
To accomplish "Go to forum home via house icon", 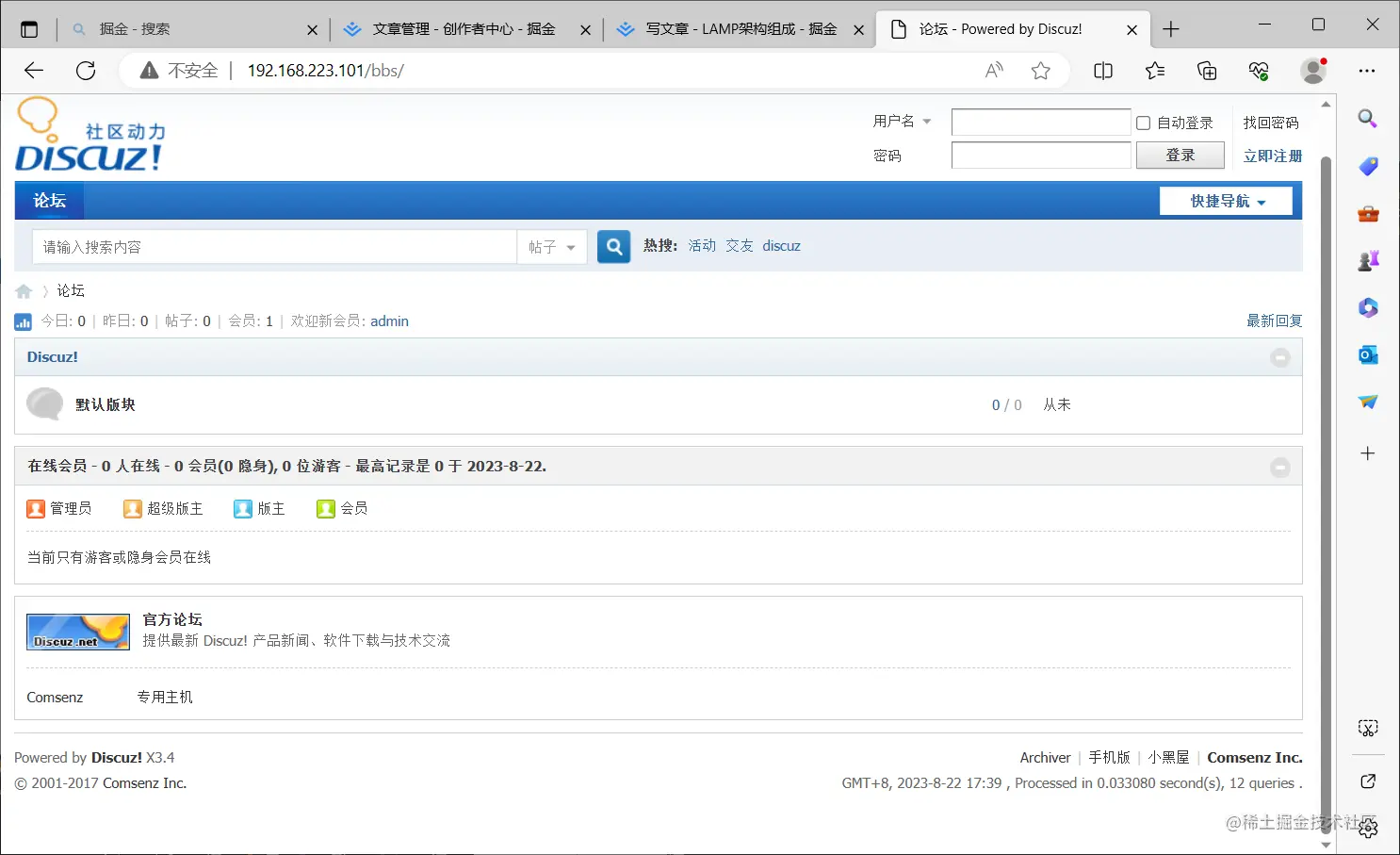I will coord(24,291).
